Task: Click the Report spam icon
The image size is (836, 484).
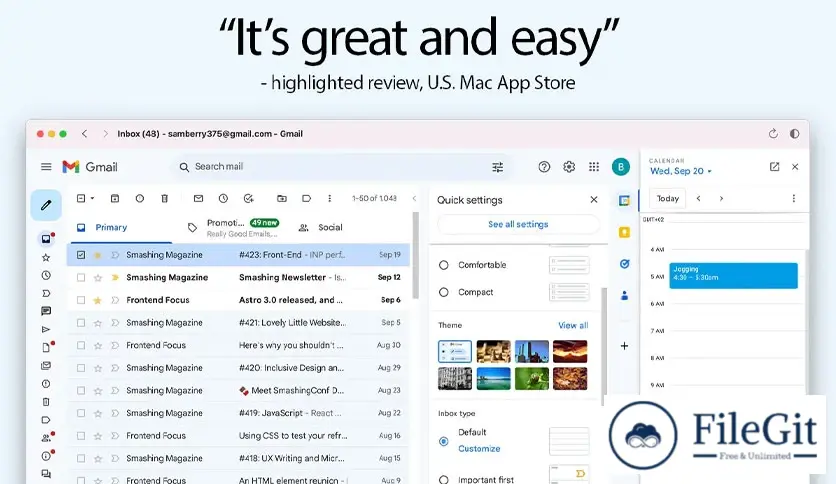Action: click(140, 198)
